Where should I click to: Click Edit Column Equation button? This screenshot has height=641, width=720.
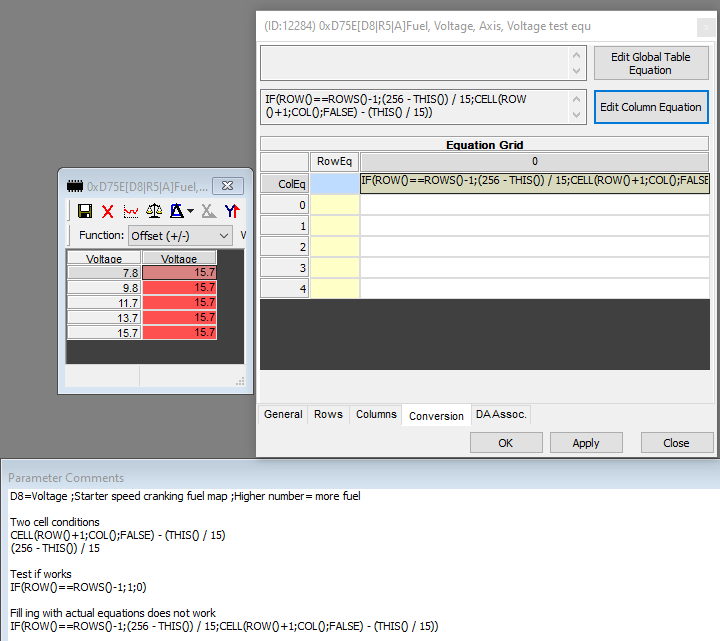tap(650, 107)
